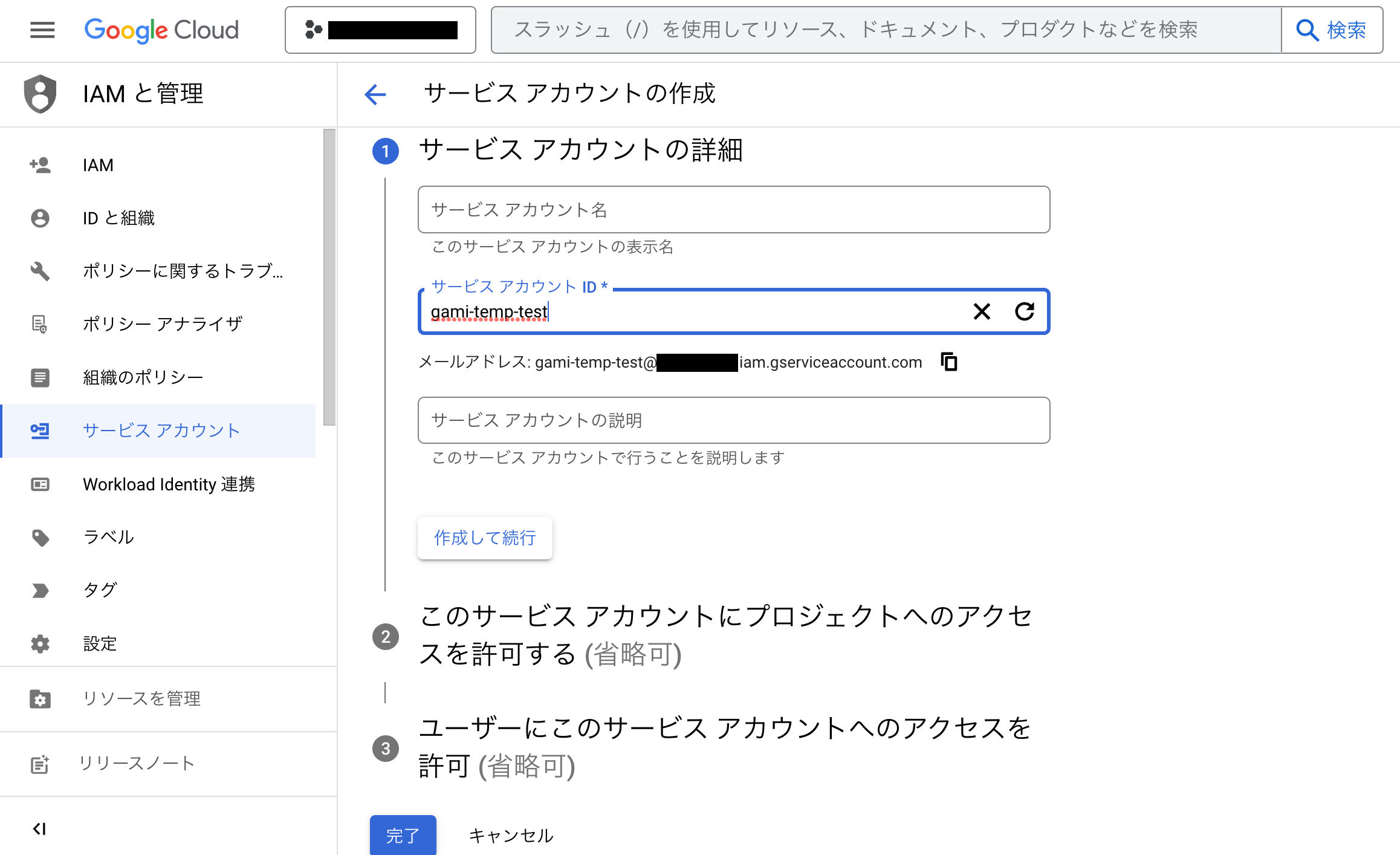
Task: Click the サービス アカウントの詳細 step heading
Action: [581, 149]
